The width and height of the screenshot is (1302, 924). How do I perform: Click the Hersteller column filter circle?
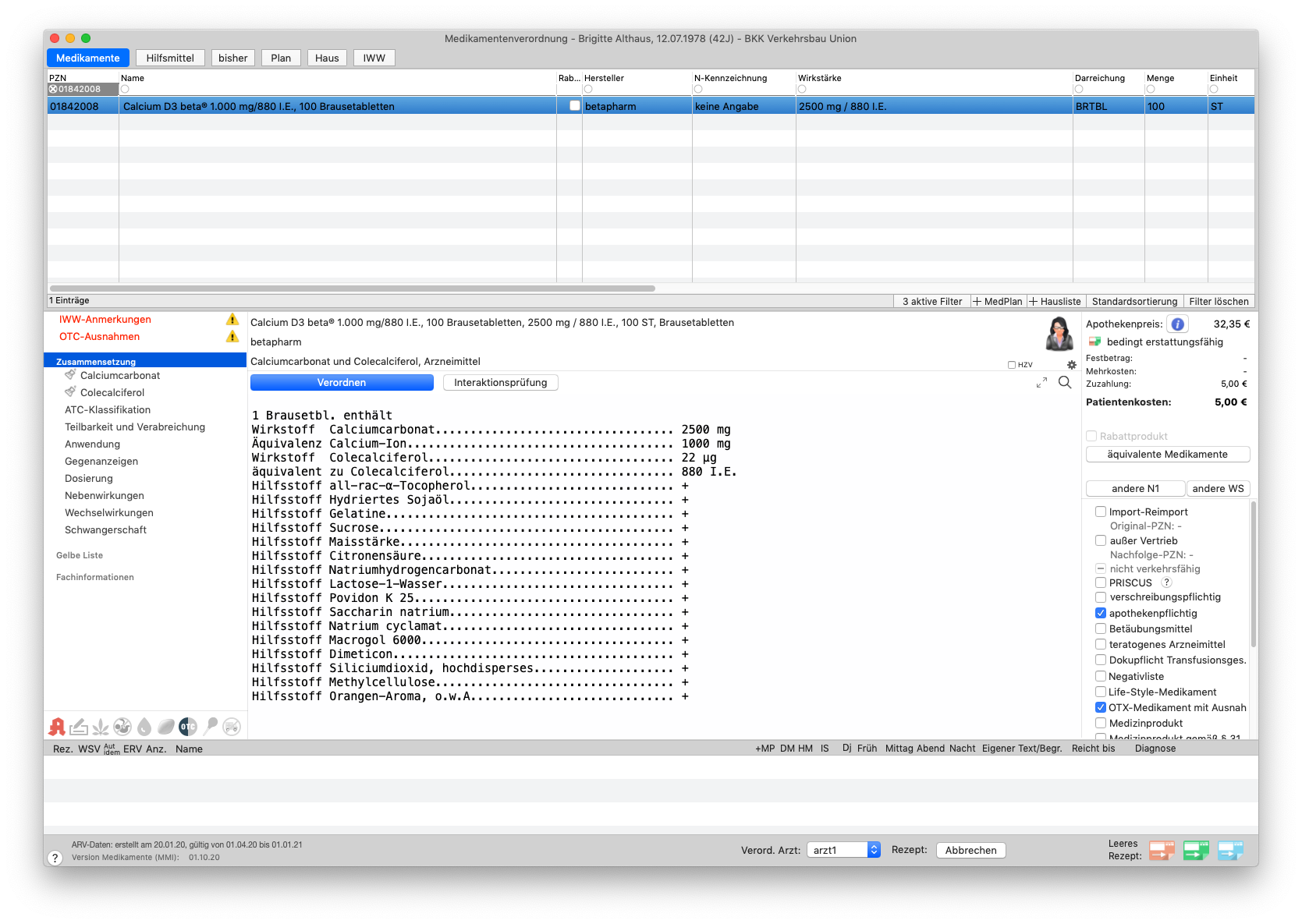pyautogui.click(x=588, y=89)
